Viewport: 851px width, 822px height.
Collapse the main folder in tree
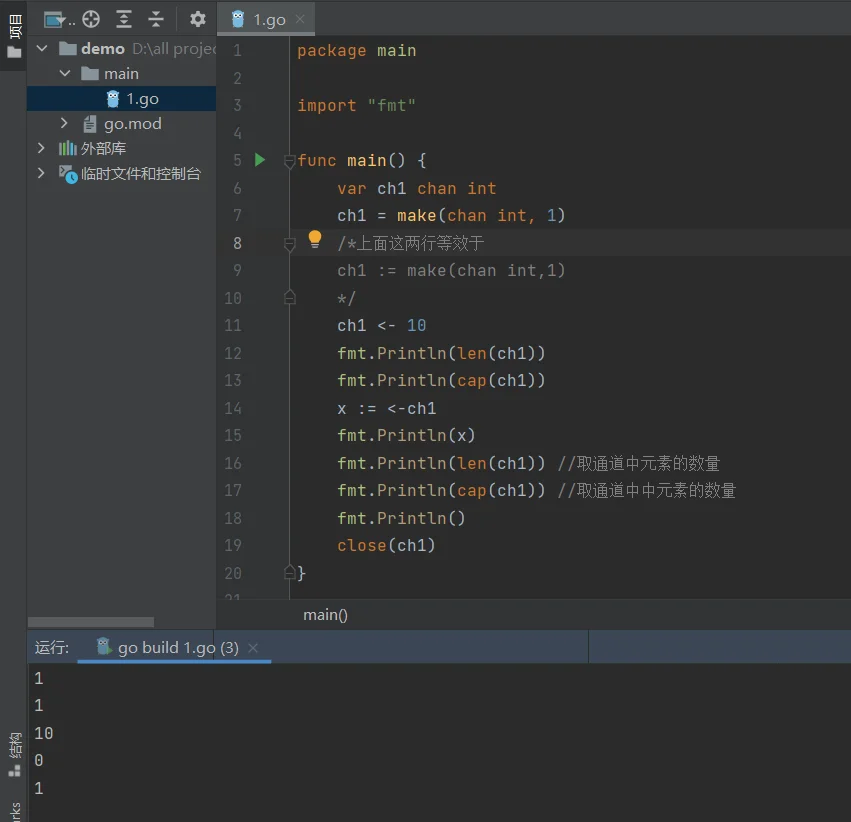coord(65,73)
